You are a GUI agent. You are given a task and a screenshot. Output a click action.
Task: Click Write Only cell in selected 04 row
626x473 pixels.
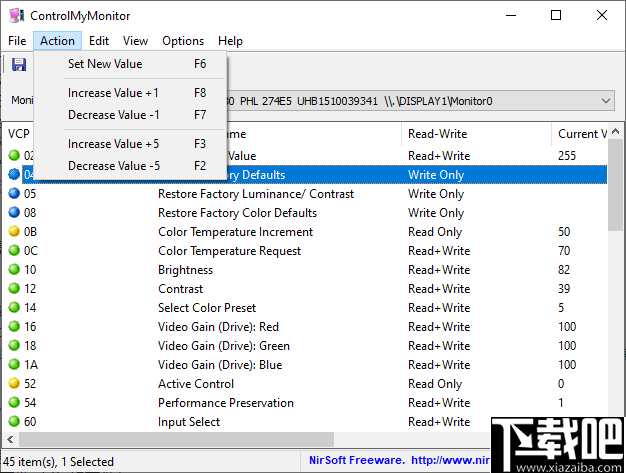(436, 175)
